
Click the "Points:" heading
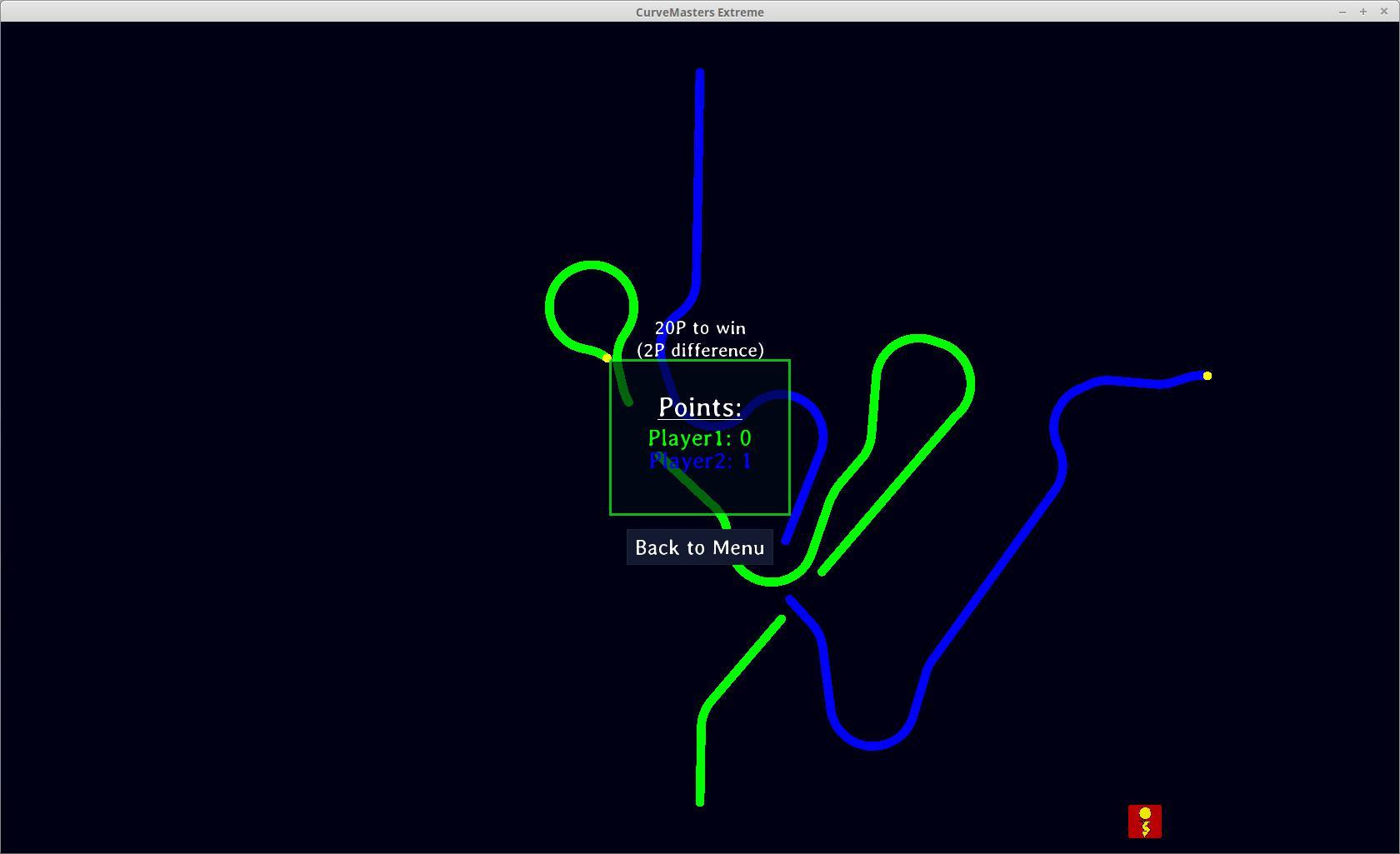700,407
